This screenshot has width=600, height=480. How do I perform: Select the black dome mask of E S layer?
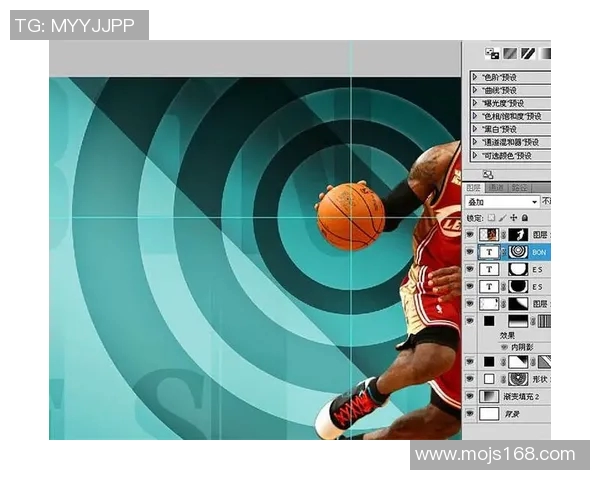tap(518, 286)
